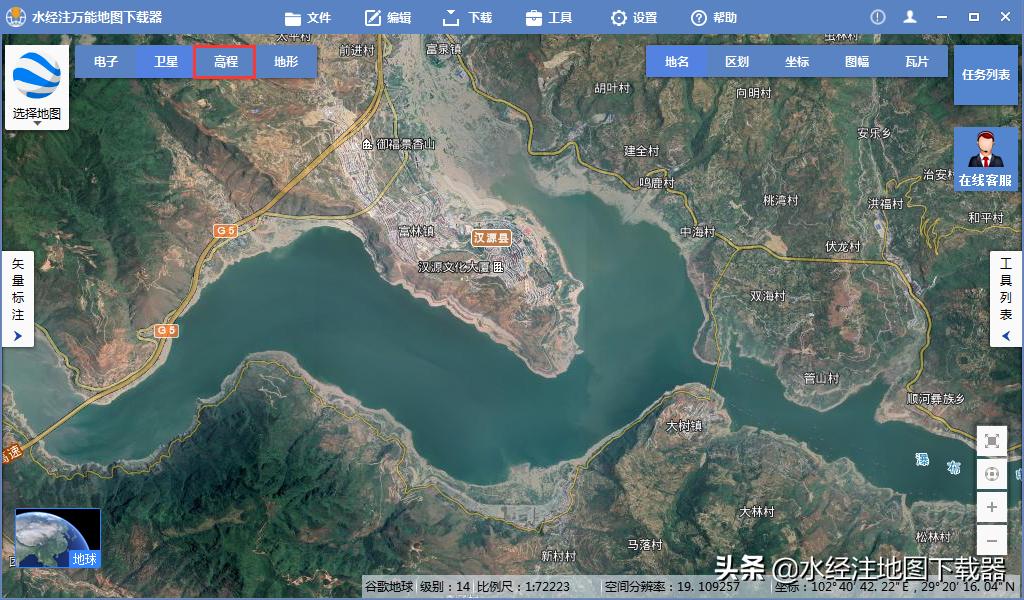
Task: Zoom in with the plus button
Action: point(991,507)
